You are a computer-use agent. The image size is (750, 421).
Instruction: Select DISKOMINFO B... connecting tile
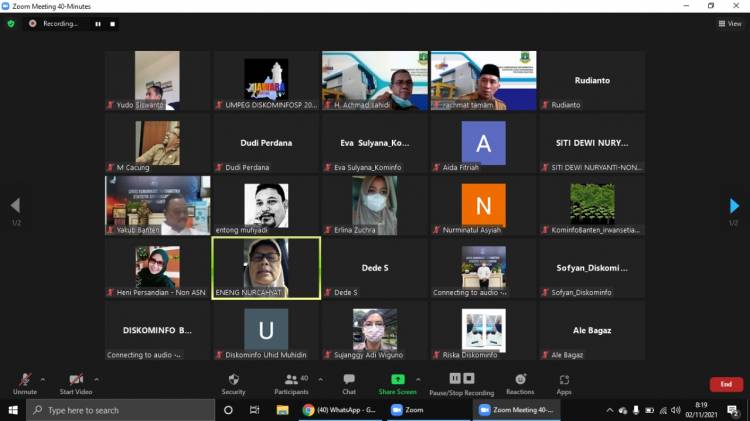[157, 331]
